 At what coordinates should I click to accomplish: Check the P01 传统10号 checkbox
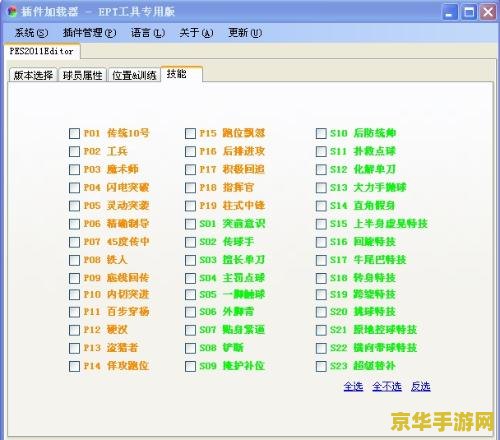74,133
